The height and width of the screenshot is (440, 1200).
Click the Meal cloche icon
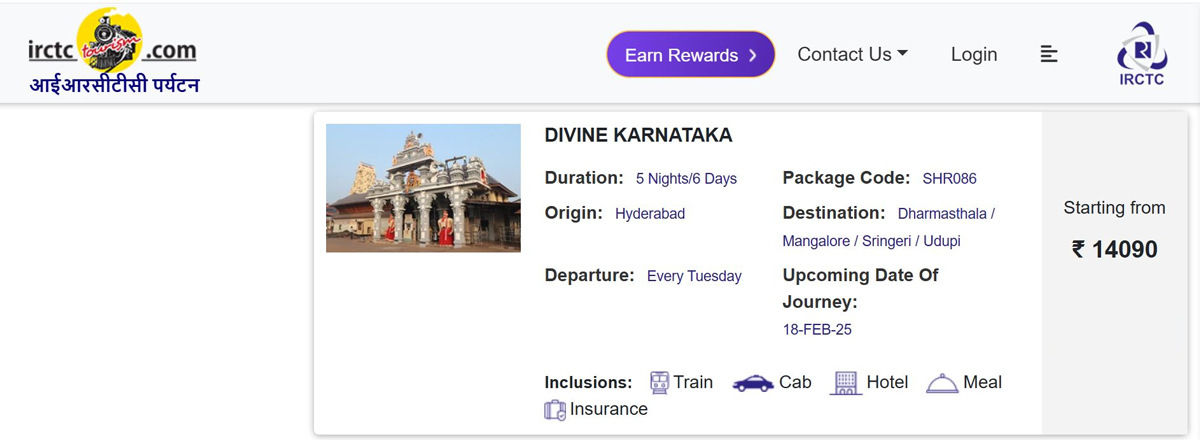942,383
